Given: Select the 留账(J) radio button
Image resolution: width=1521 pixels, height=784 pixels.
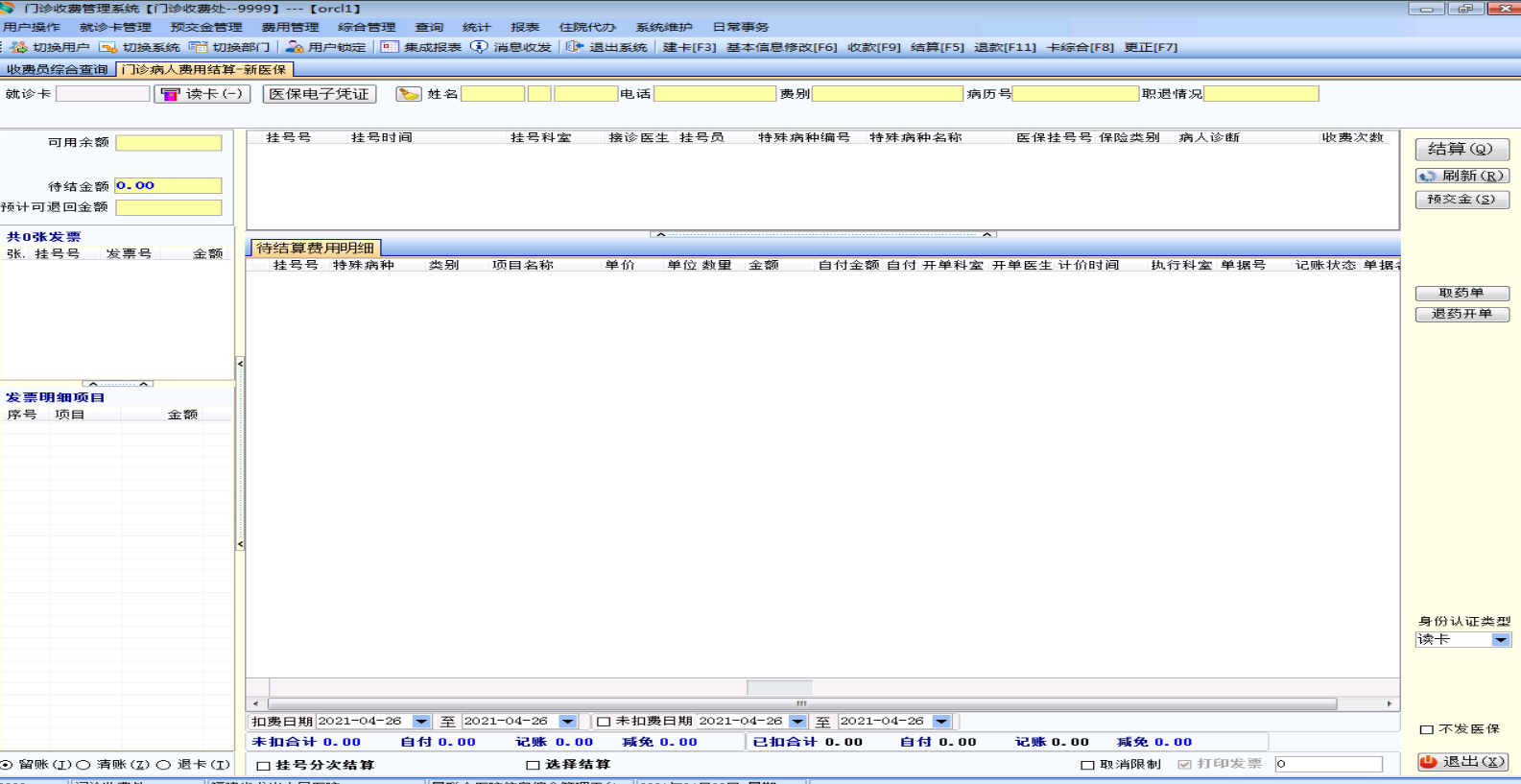Looking at the screenshot, I should click(x=7, y=765).
